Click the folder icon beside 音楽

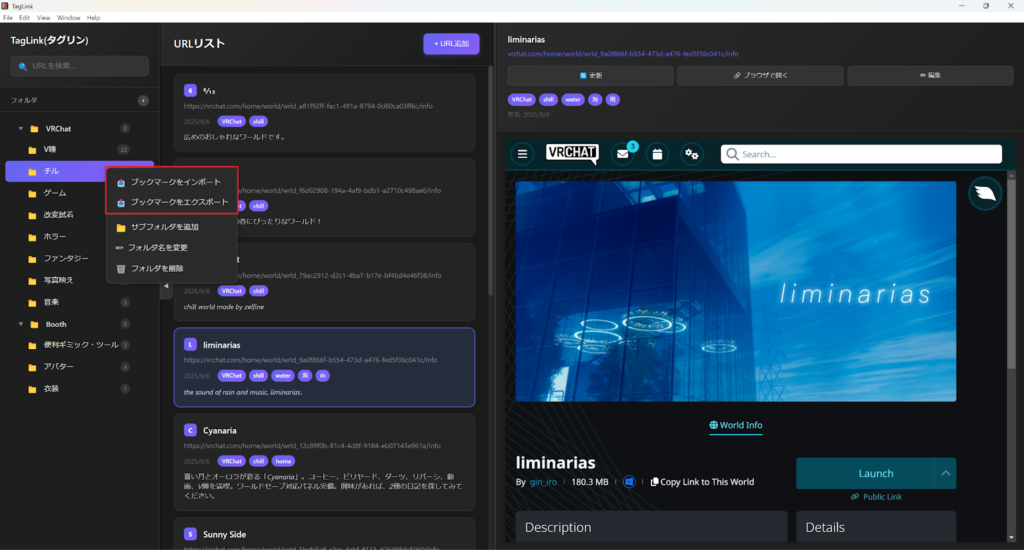(x=32, y=302)
